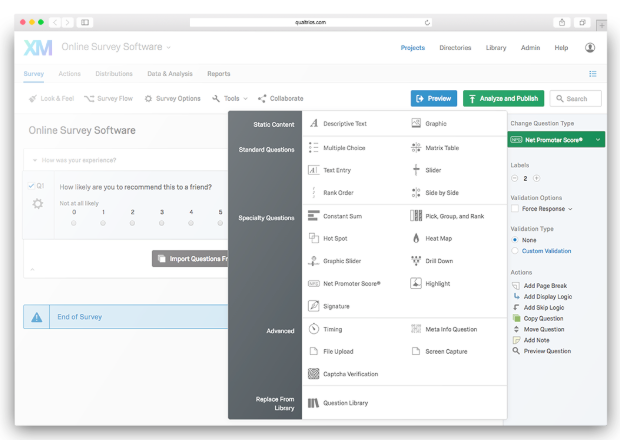The width and height of the screenshot is (620, 440).
Task: Enable the Force Response checkbox
Action: pyautogui.click(x=515, y=209)
